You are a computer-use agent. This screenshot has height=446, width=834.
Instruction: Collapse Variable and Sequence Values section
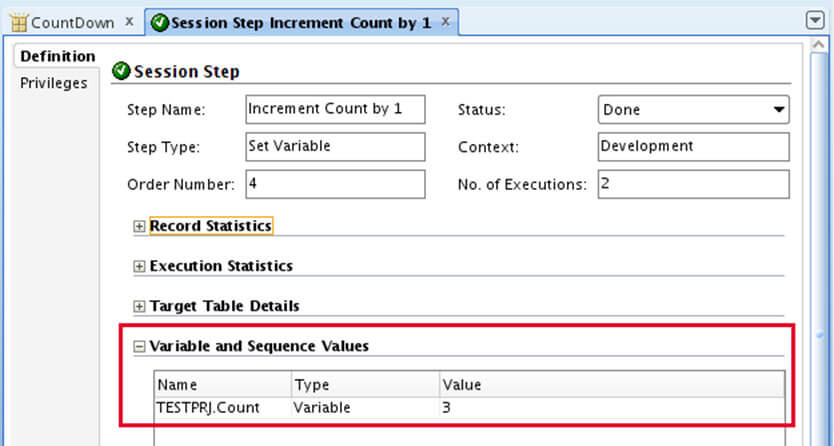coord(139,347)
